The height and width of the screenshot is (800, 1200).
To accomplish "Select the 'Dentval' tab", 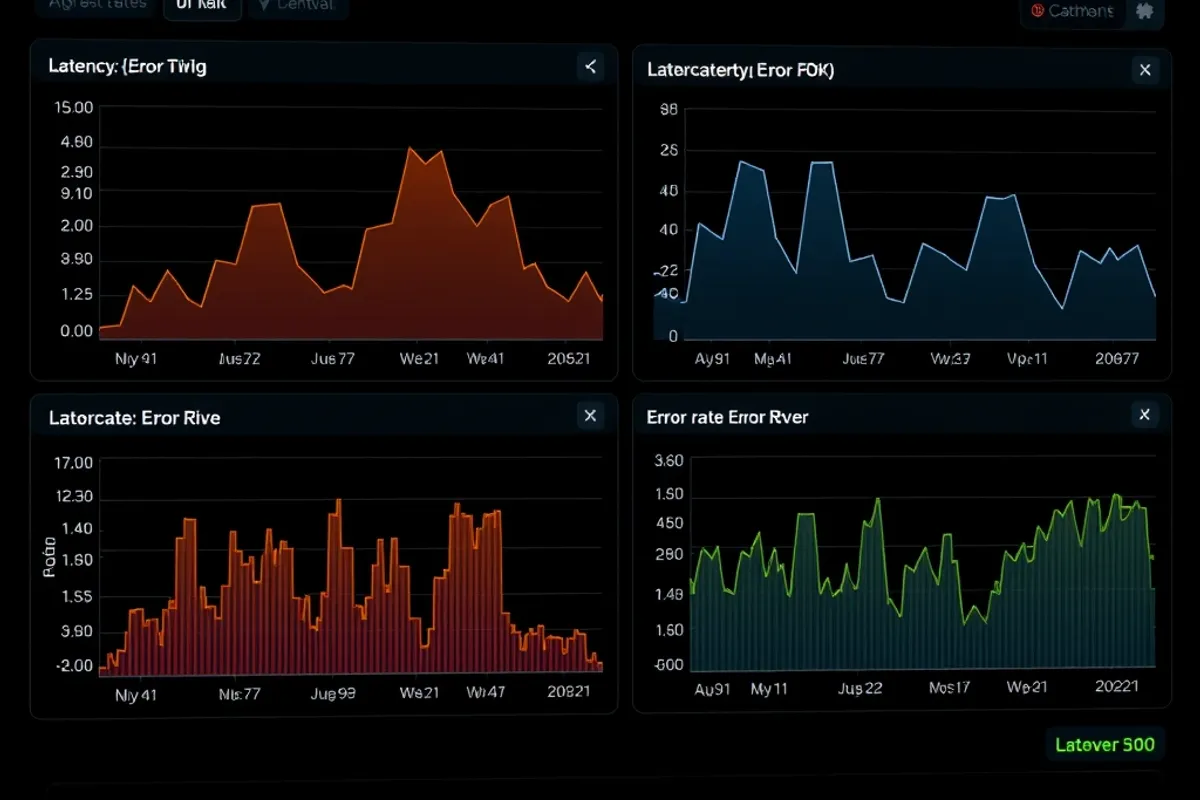I will point(298,6).
